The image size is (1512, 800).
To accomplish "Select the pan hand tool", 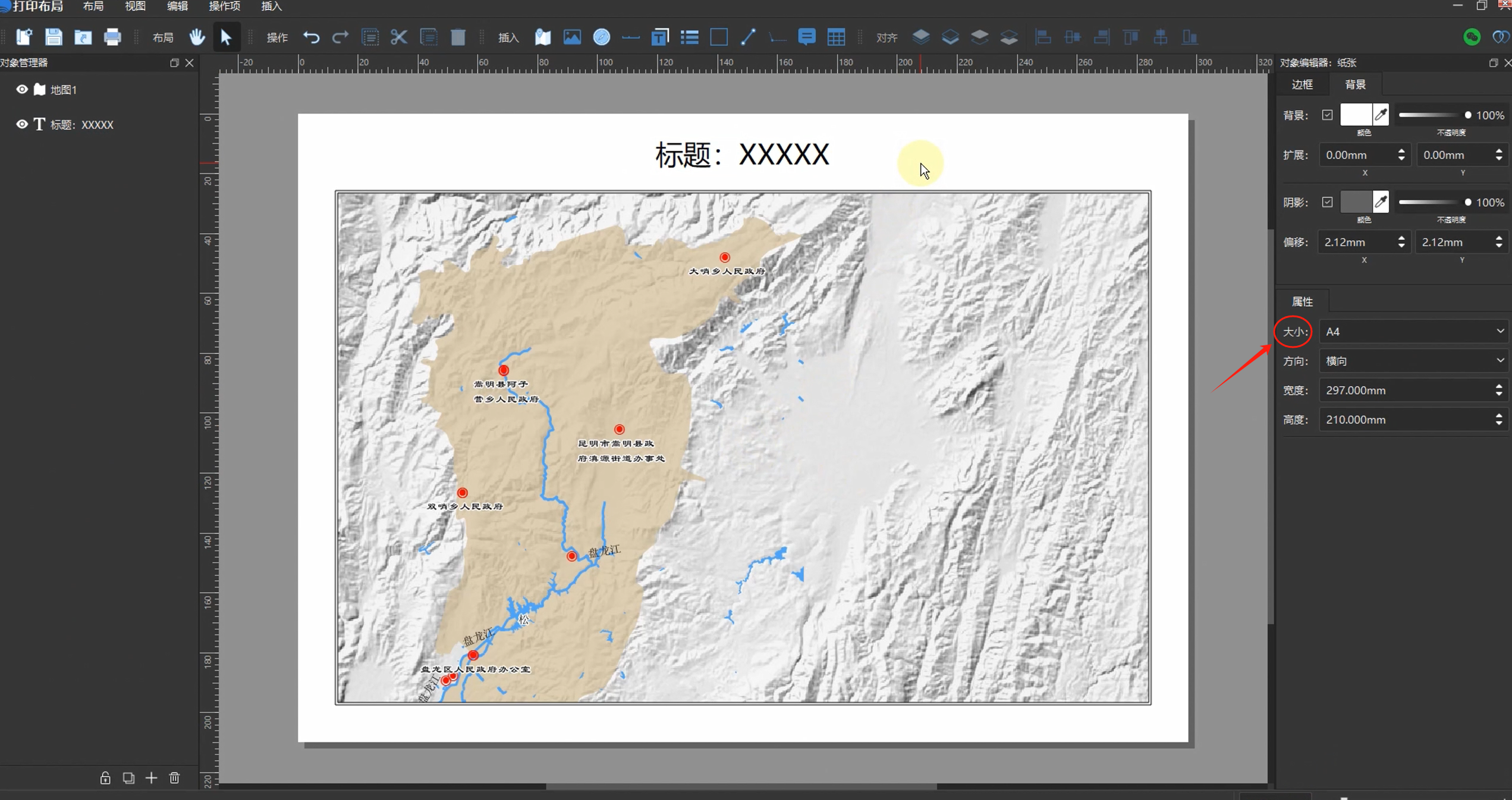I will [x=197, y=37].
